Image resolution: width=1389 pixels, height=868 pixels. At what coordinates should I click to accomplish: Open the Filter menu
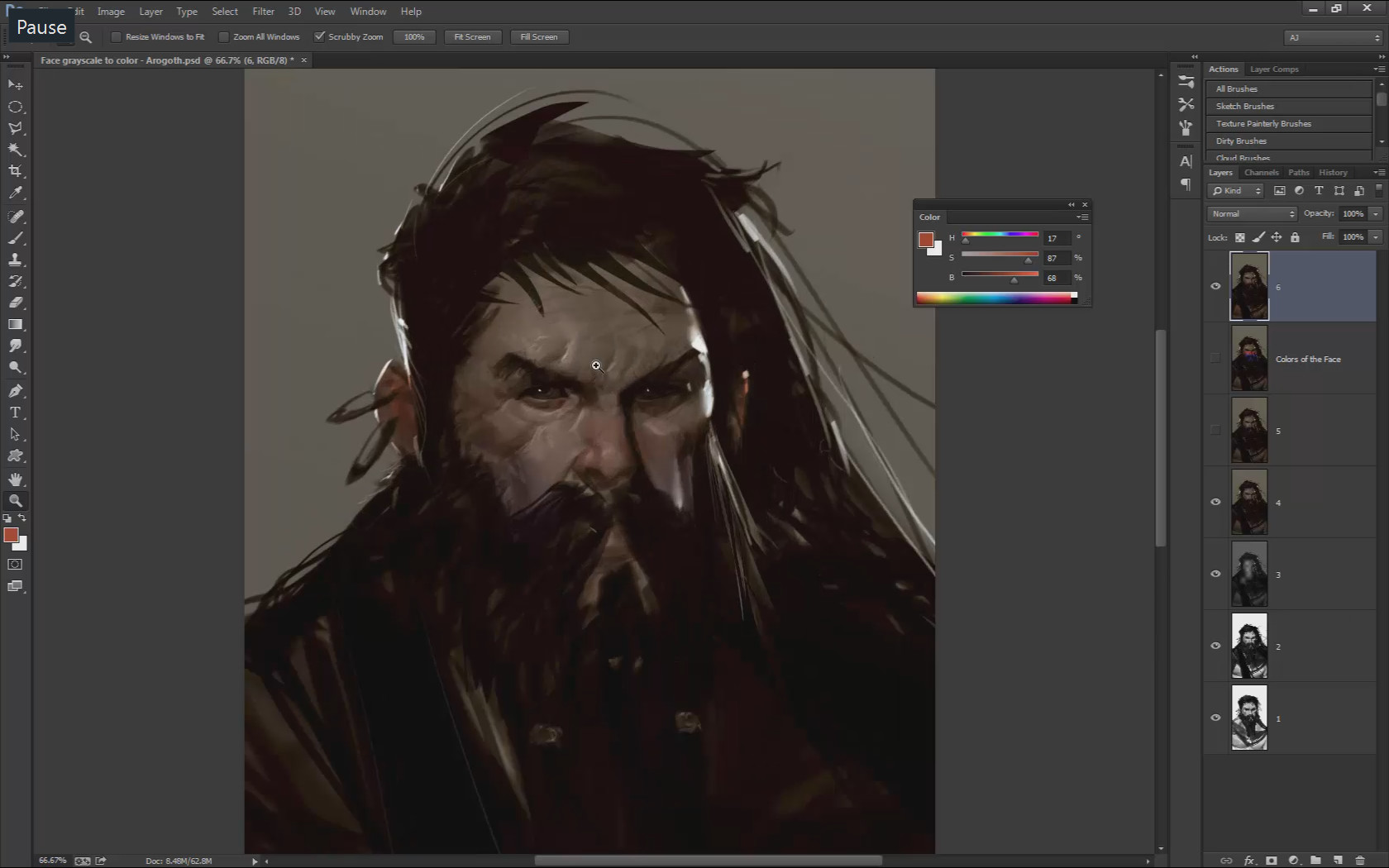coord(263,12)
